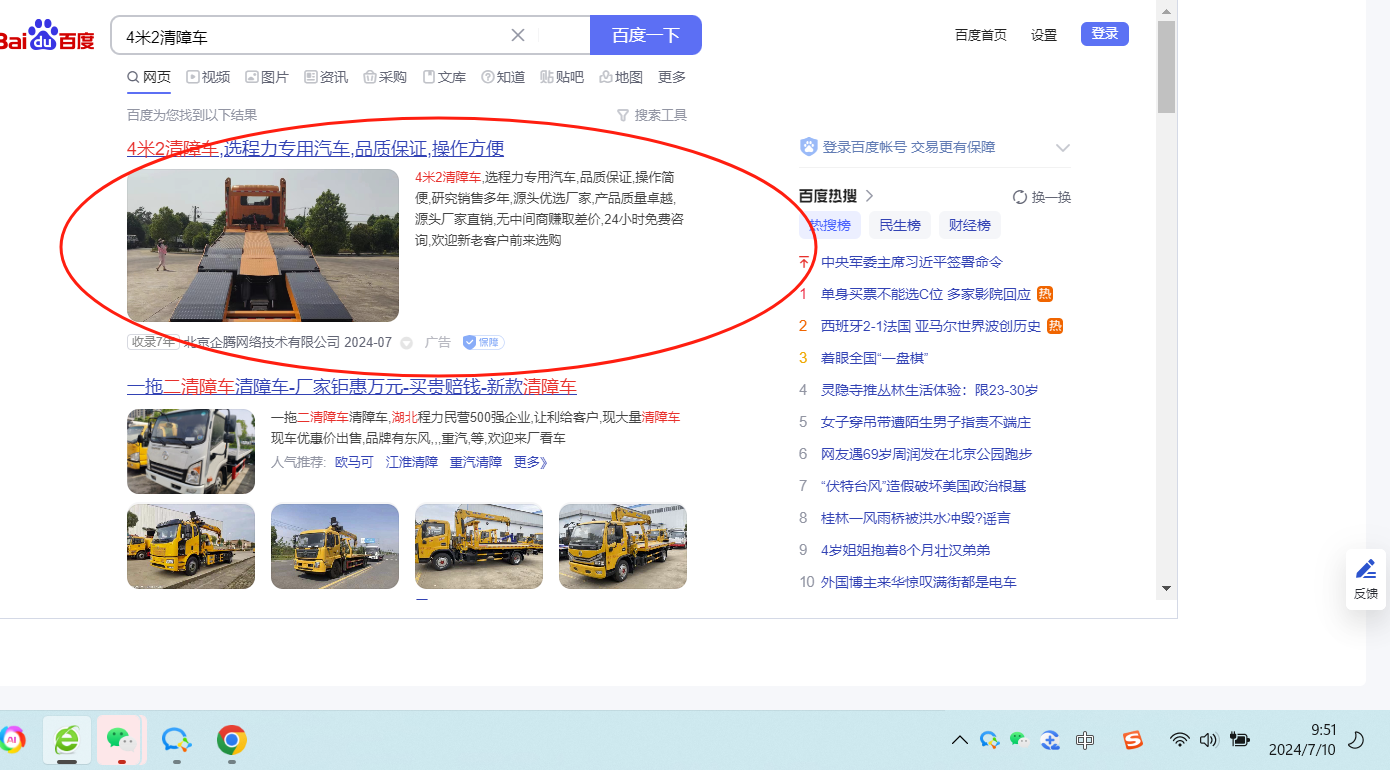Switch to the 民生榜 tab

click(899, 225)
